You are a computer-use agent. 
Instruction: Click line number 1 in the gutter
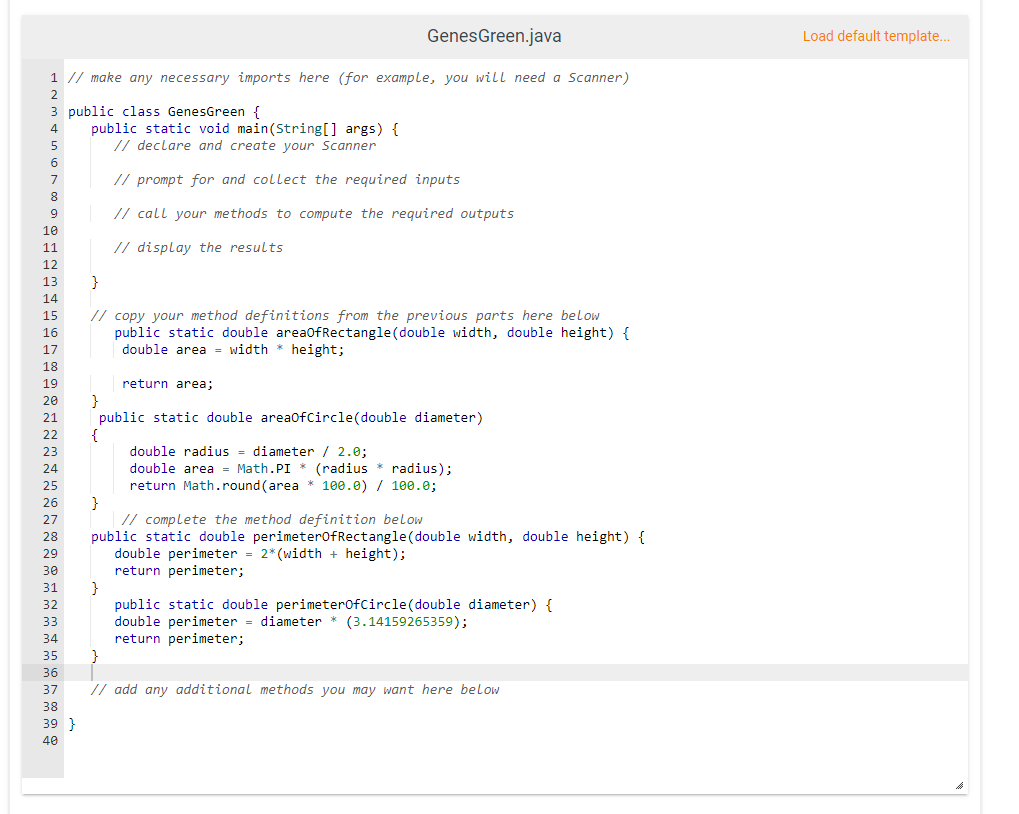[53, 77]
